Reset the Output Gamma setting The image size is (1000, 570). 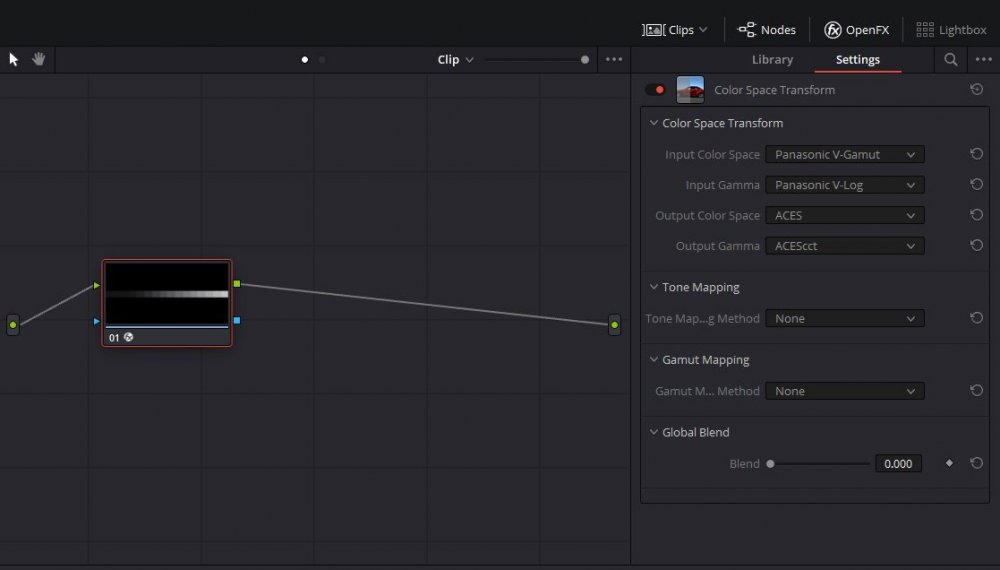click(976, 246)
